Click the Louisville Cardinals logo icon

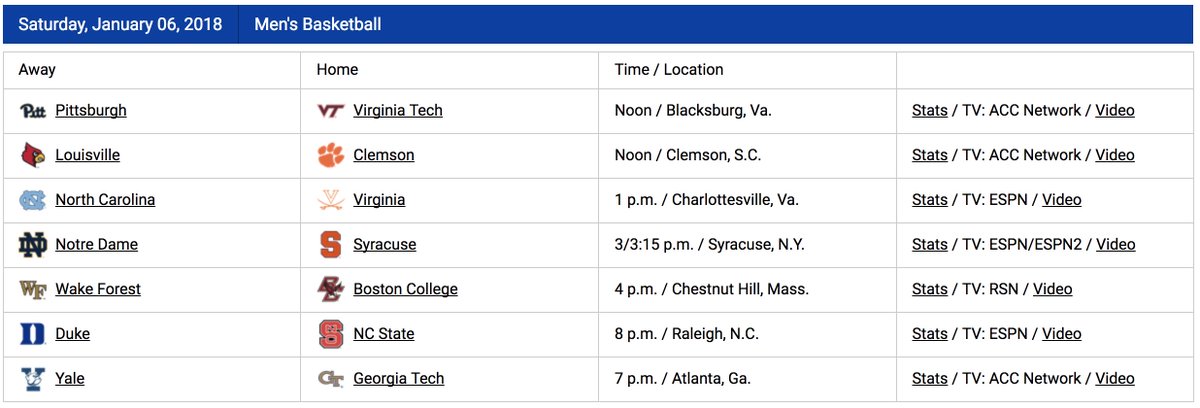pyautogui.click(x=33, y=155)
